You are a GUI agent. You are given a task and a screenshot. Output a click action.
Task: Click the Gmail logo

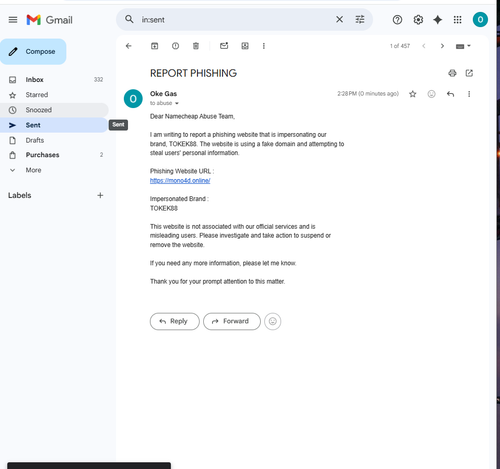coord(49,20)
